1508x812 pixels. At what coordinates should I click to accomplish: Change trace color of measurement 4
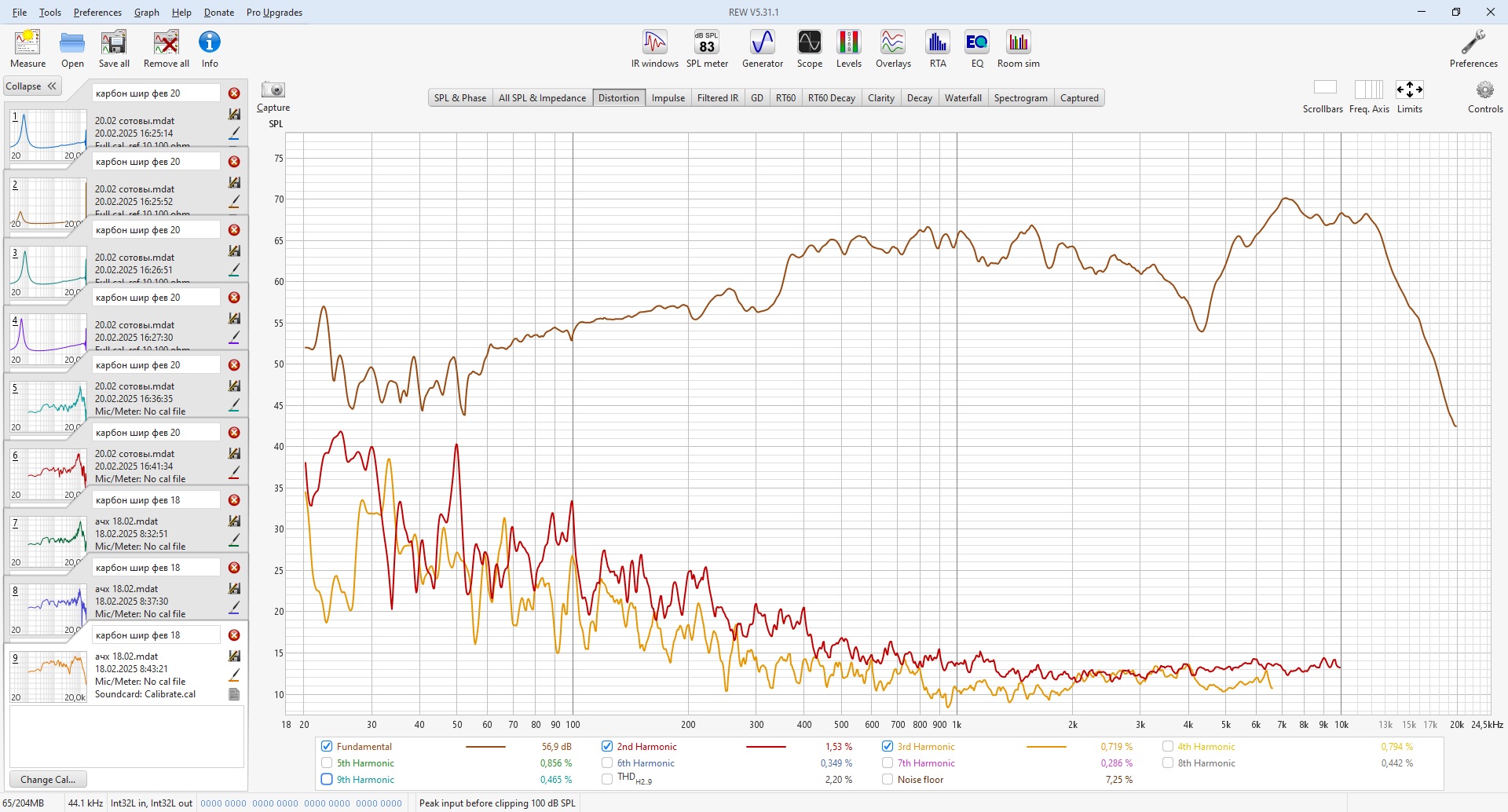234,338
